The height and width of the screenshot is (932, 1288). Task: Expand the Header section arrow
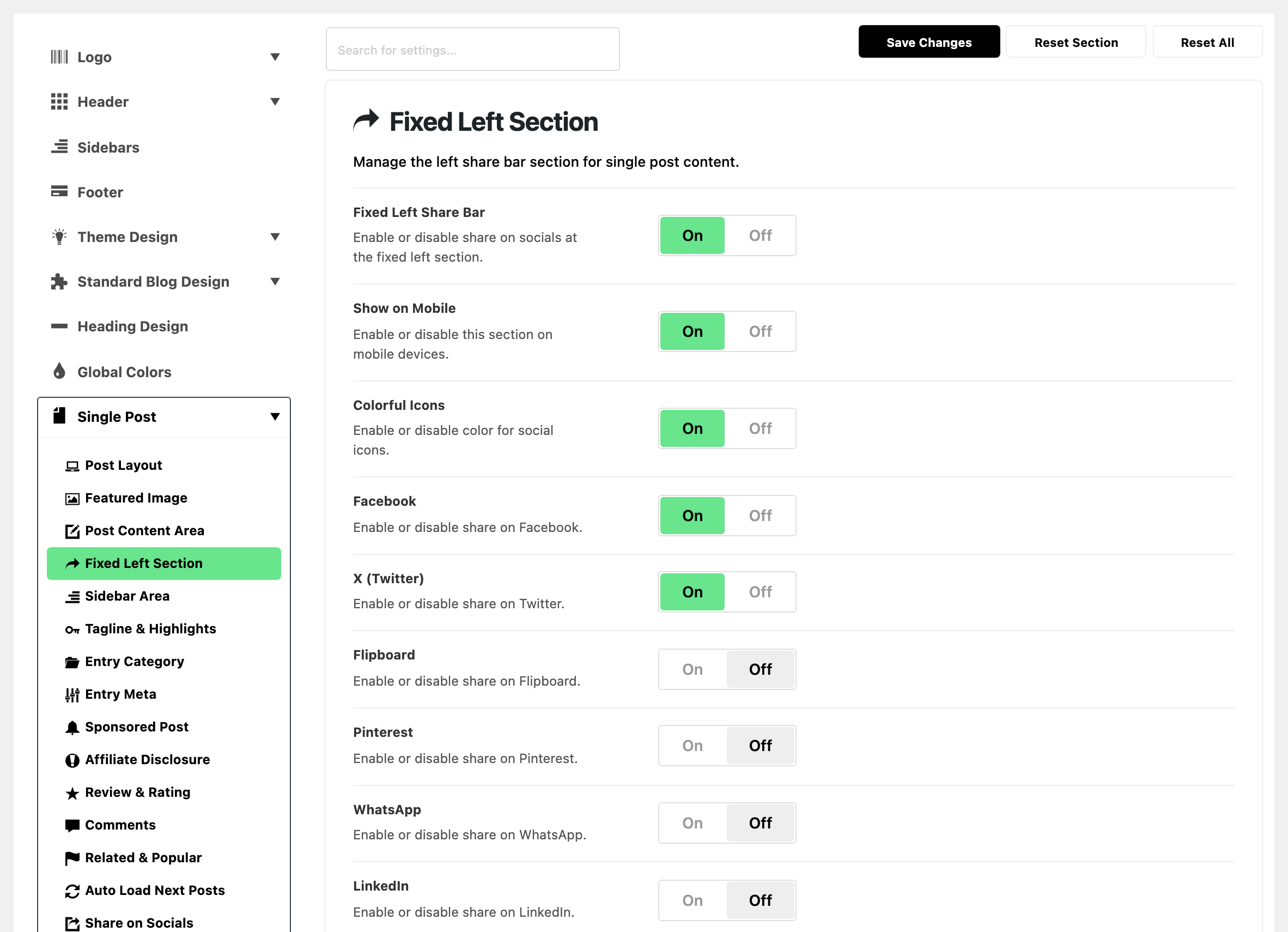click(x=275, y=102)
